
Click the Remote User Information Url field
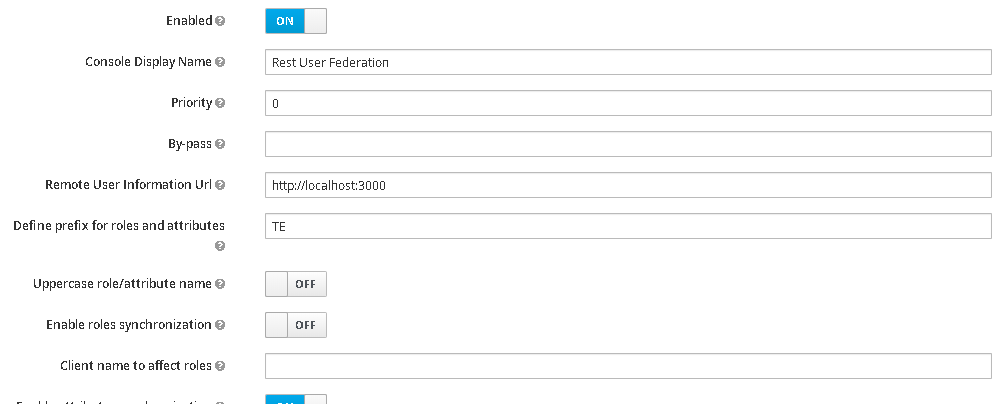pos(628,185)
